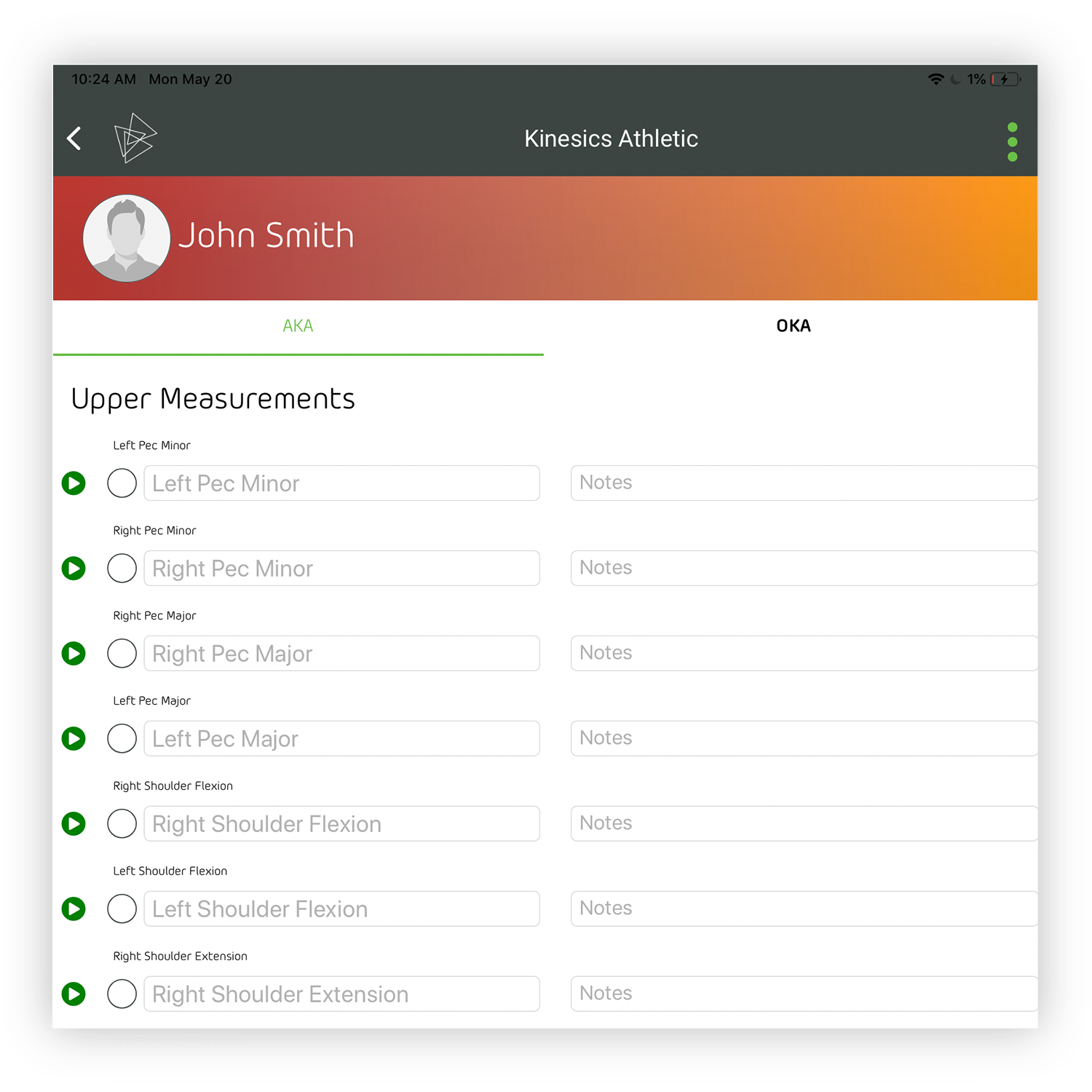Screen dimensions: 1092x1092
Task: Click the Notes field for Left Shoulder Flexion
Action: [804, 909]
